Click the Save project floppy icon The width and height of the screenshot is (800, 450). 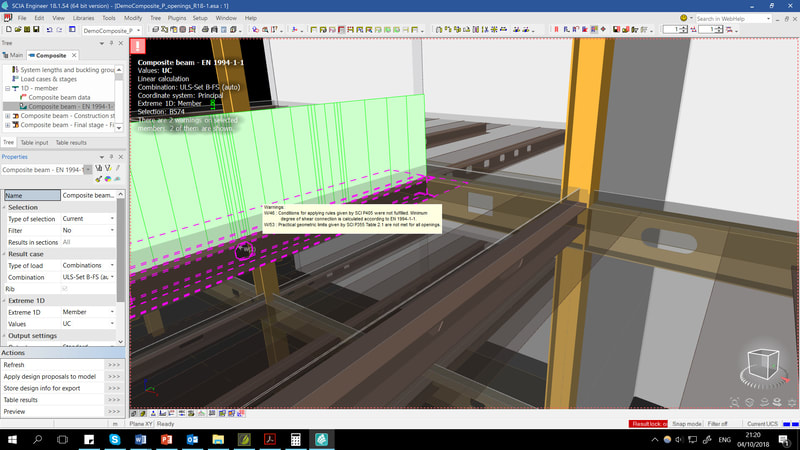click(x=36, y=30)
